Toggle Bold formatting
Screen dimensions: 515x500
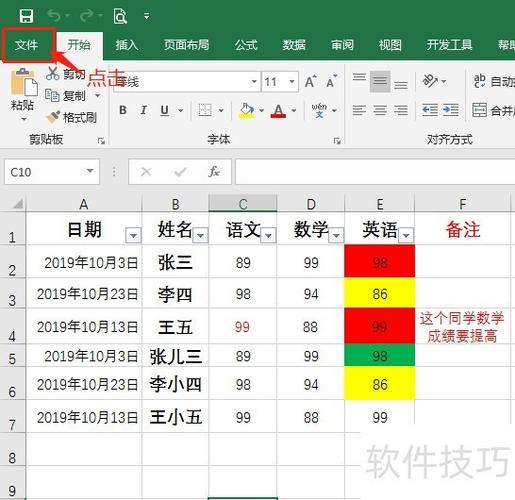[123, 110]
